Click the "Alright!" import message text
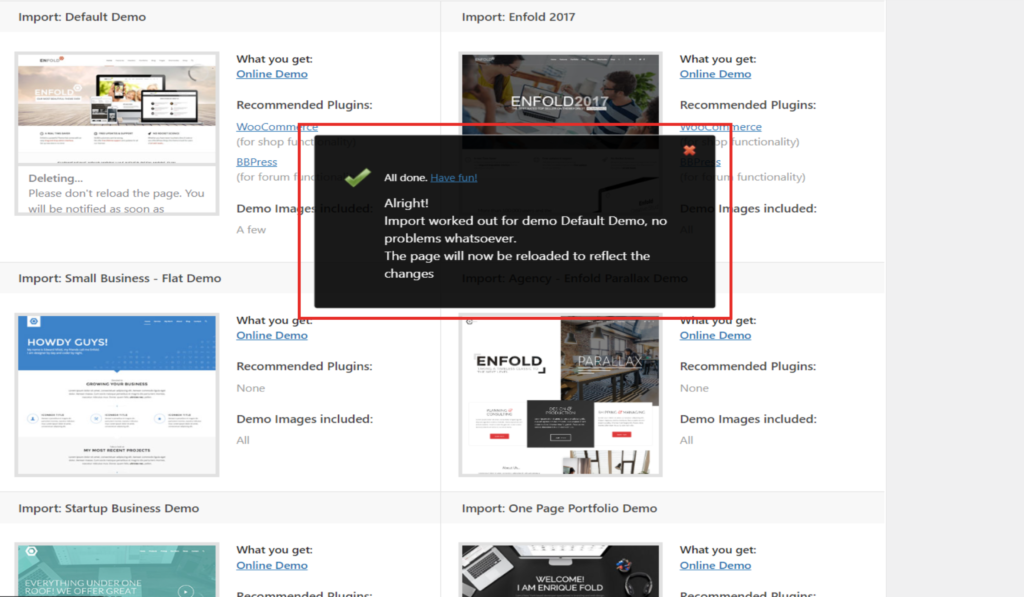Screen dimensions: 1024x597 pos(406,203)
